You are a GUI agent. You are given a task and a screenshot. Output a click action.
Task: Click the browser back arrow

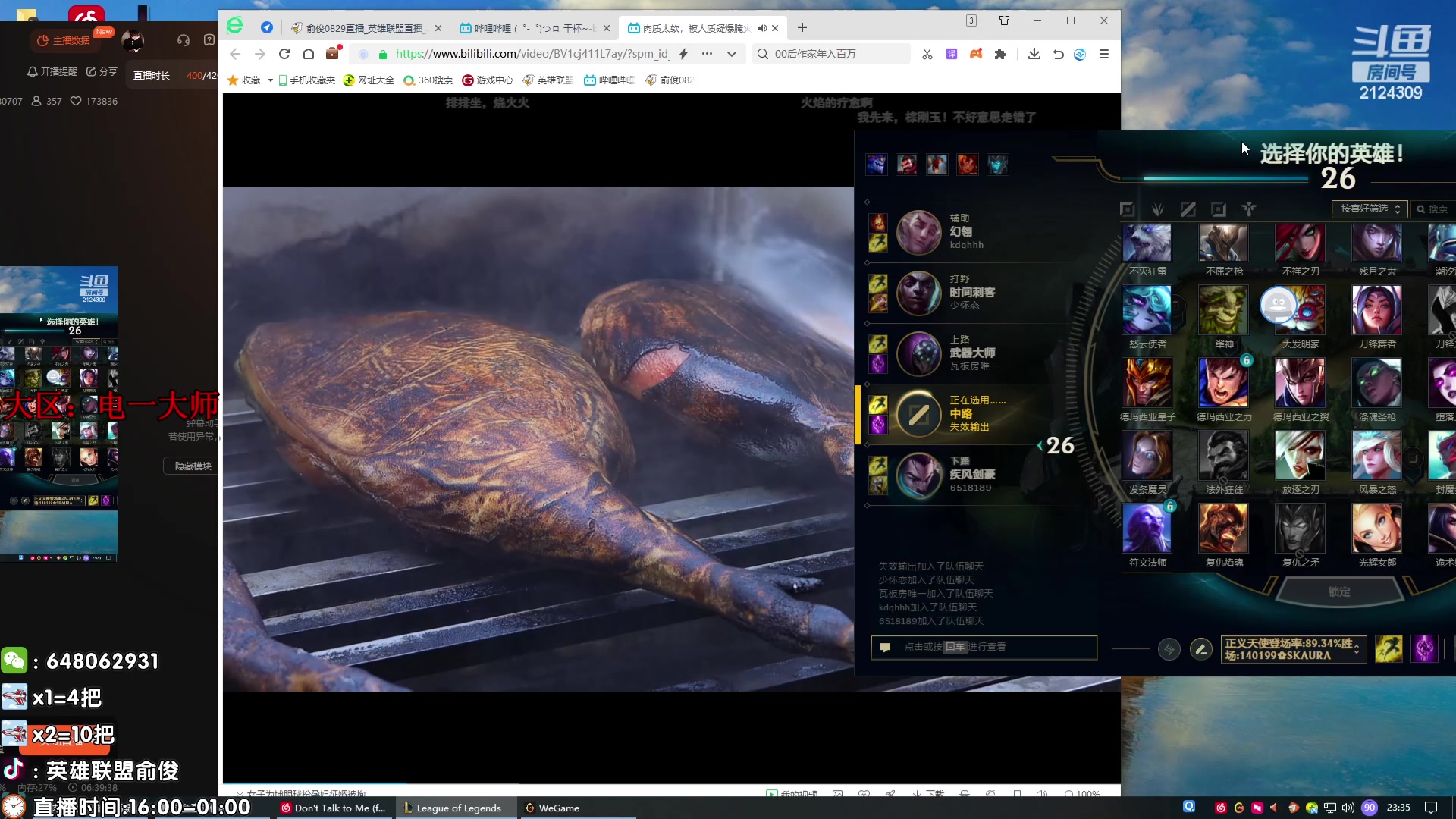235,54
